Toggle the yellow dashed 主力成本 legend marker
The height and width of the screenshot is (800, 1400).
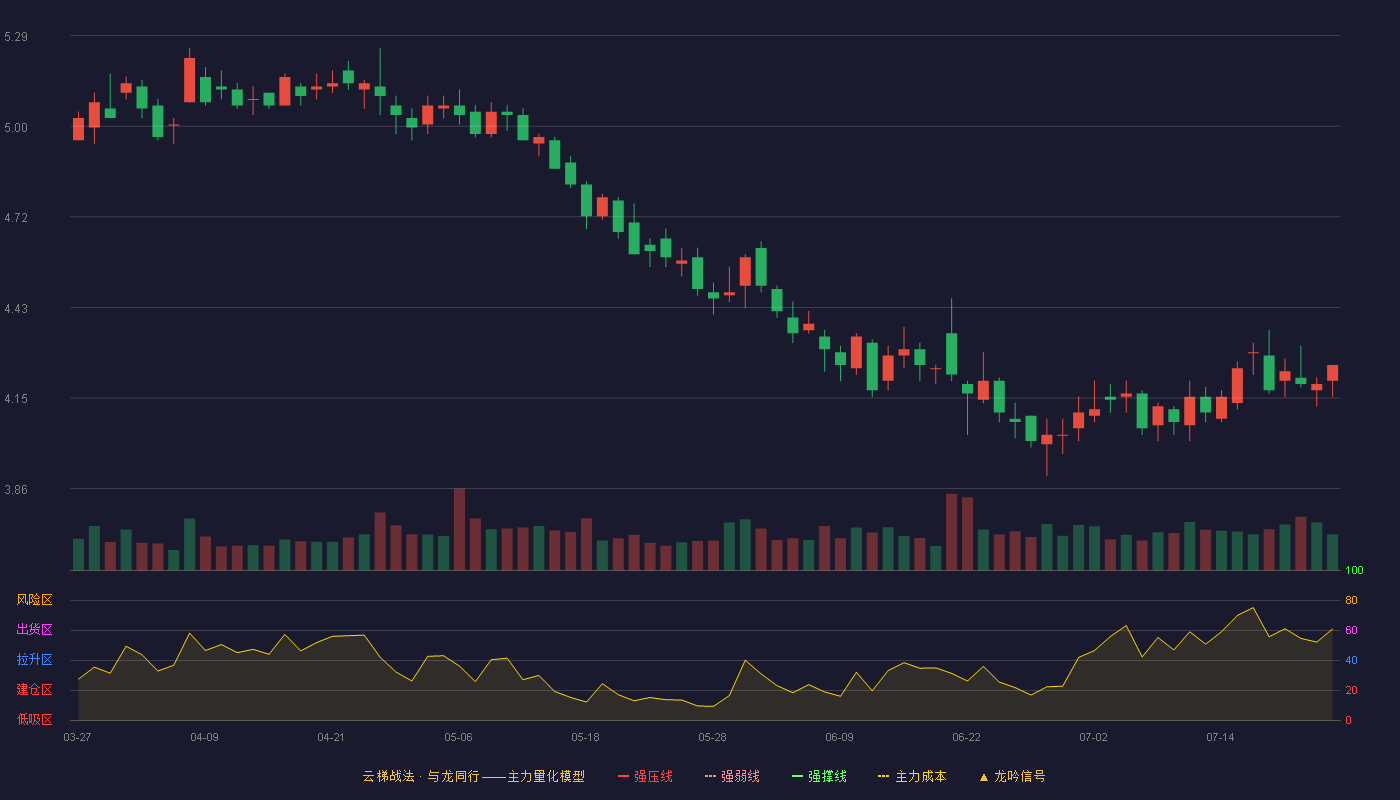pos(884,776)
